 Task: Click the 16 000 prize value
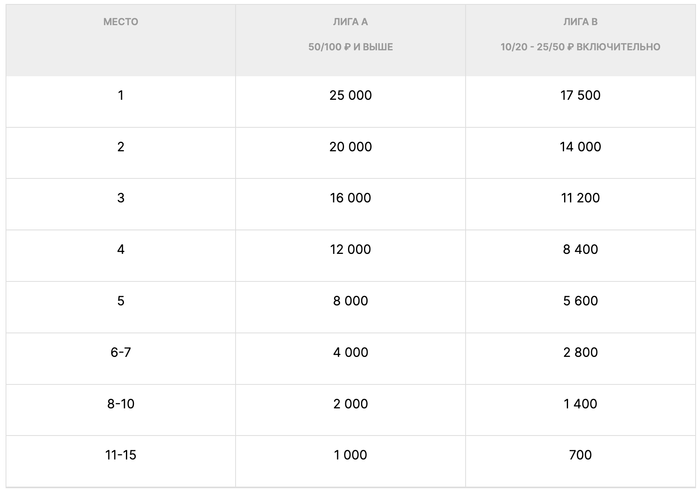[x=350, y=198]
